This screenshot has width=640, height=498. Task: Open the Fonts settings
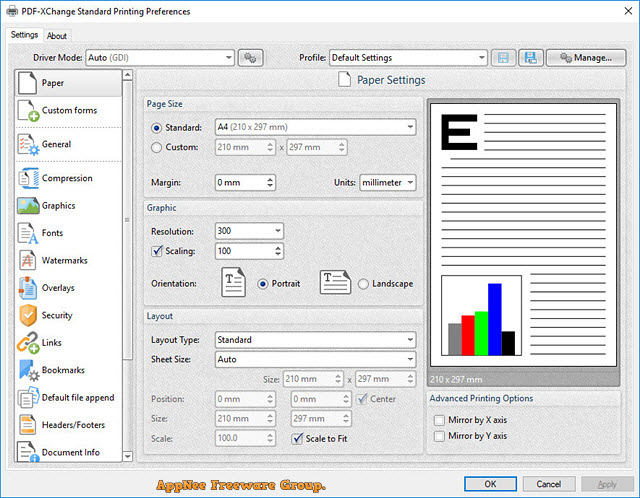pos(69,233)
